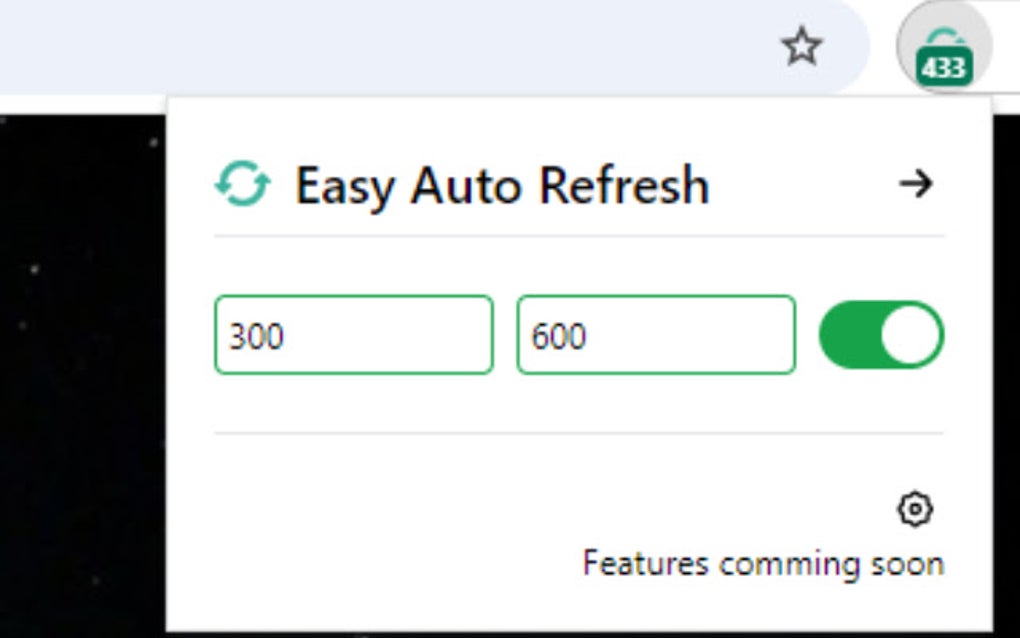1020x638 pixels.
Task: Click the word "Features" in the footer
Action: [x=646, y=563]
